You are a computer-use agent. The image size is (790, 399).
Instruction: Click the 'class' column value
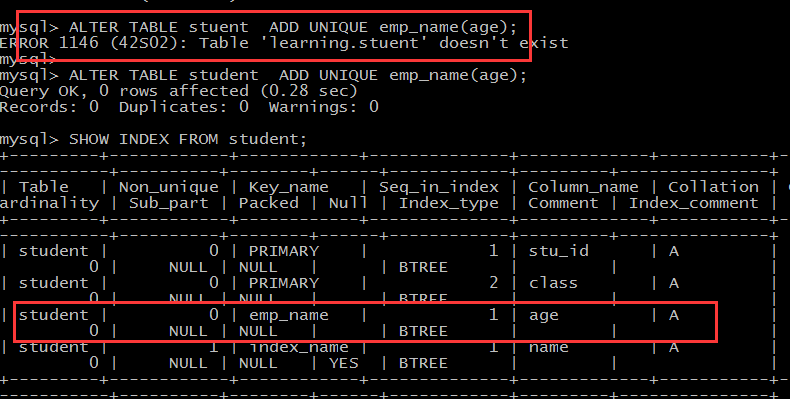(x=553, y=283)
